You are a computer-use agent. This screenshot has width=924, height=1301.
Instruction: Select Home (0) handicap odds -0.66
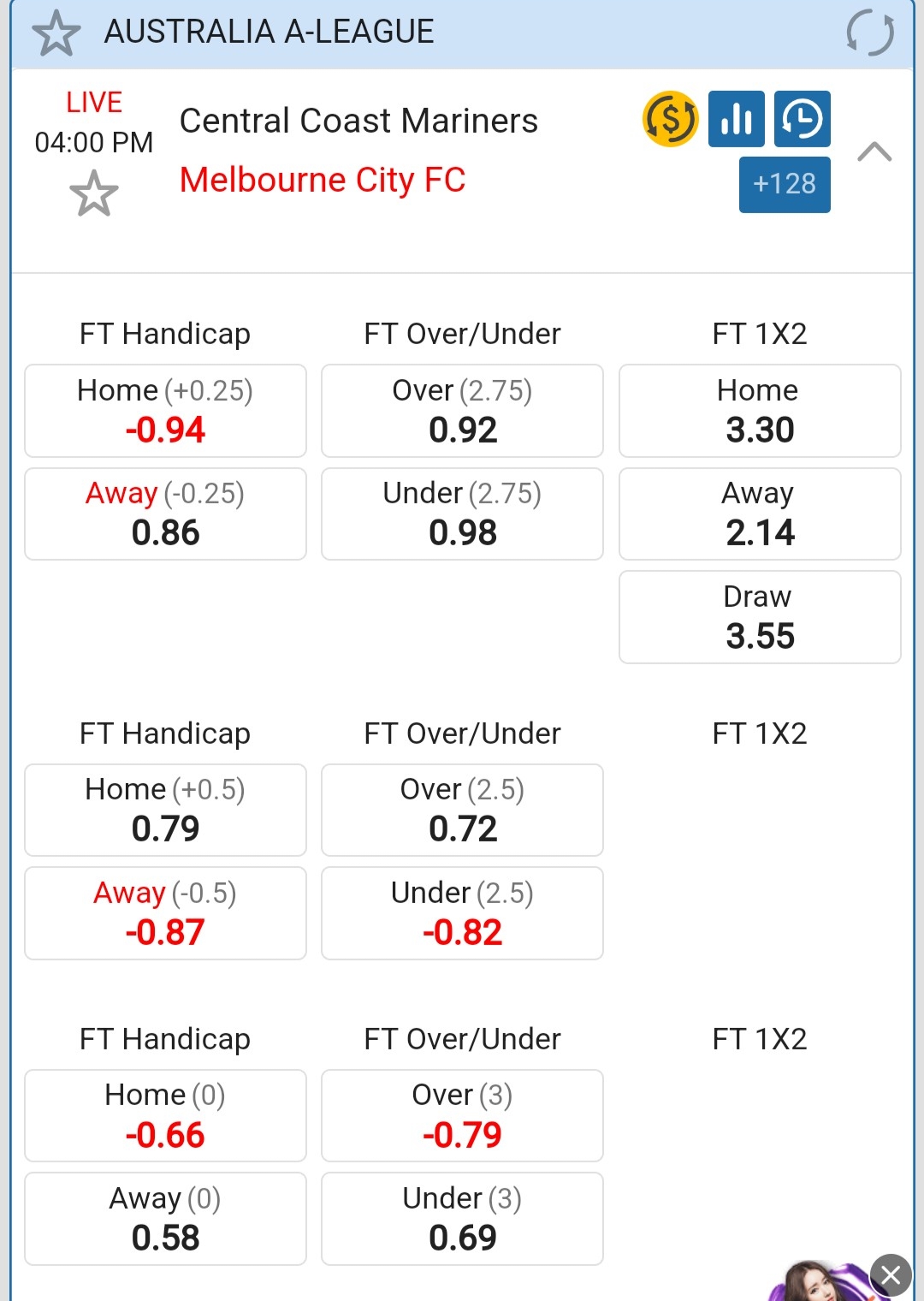(x=165, y=1115)
